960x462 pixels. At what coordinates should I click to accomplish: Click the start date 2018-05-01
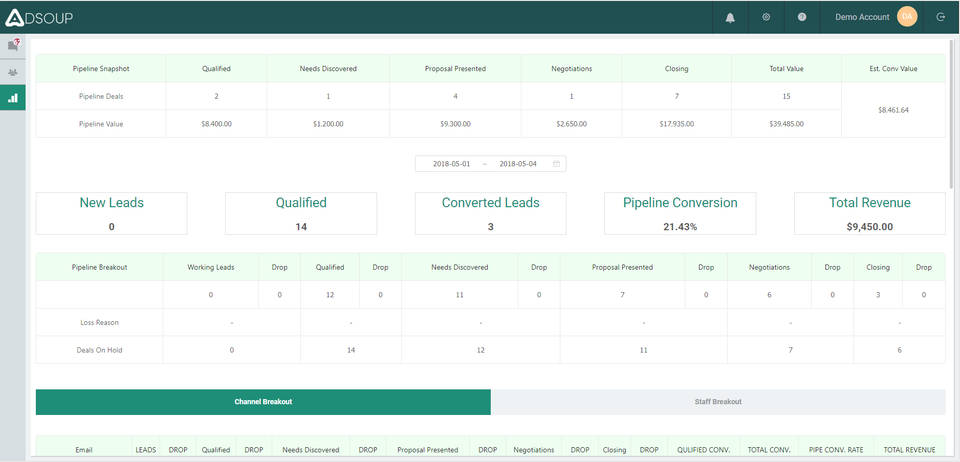click(452, 163)
